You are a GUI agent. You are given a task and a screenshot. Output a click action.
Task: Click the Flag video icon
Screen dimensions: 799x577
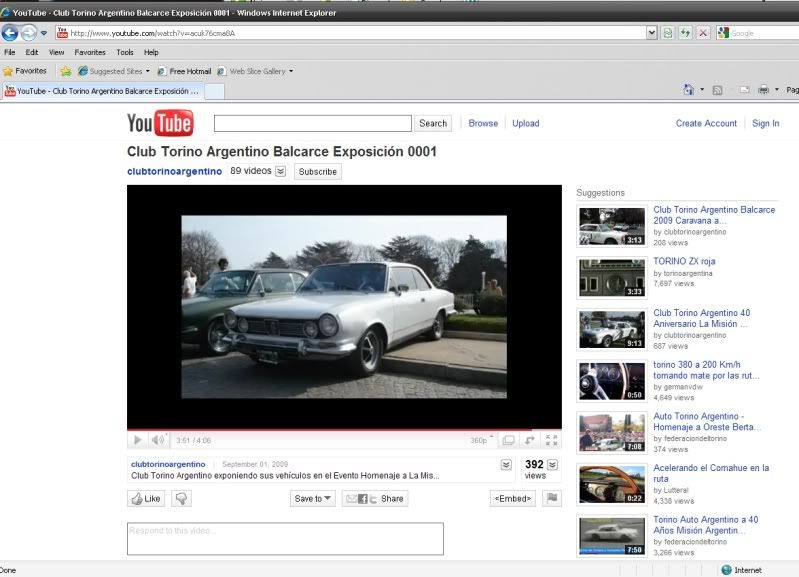pos(552,499)
